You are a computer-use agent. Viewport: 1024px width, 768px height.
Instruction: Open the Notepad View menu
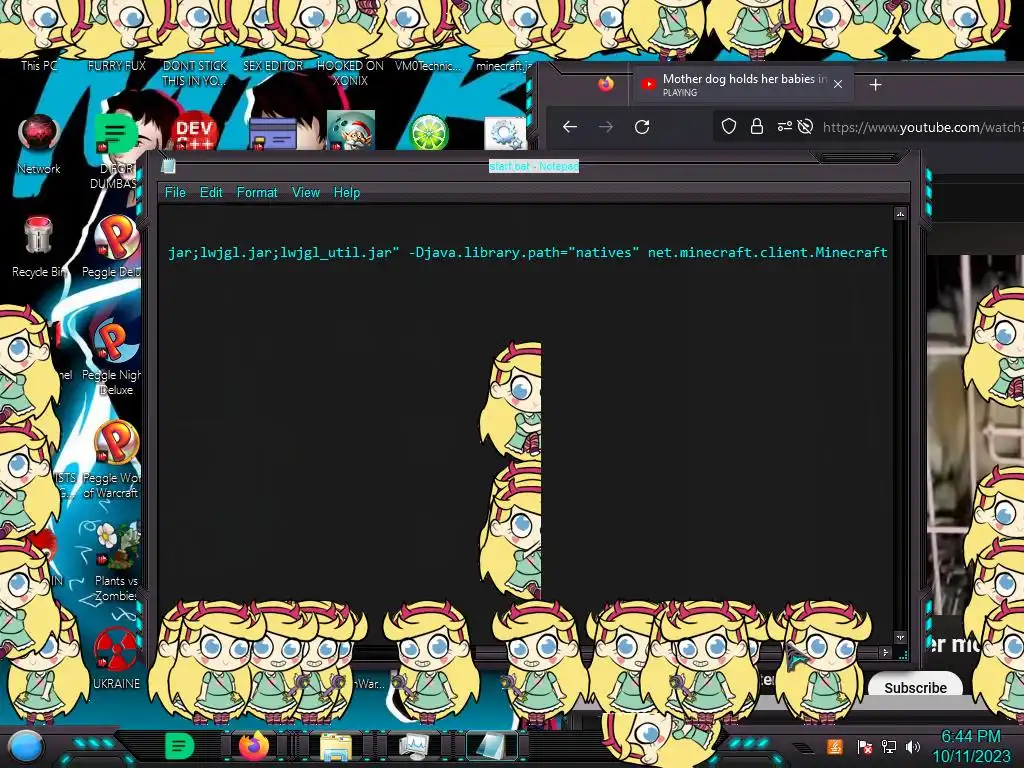(x=306, y=192)
